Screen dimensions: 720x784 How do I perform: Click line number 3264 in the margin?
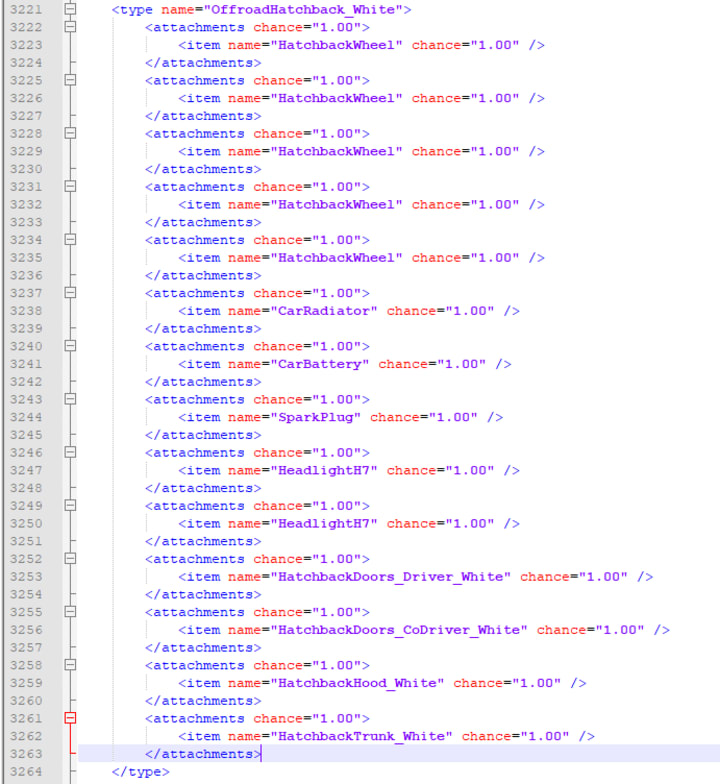pyautogui.click(x=26, y=772)
